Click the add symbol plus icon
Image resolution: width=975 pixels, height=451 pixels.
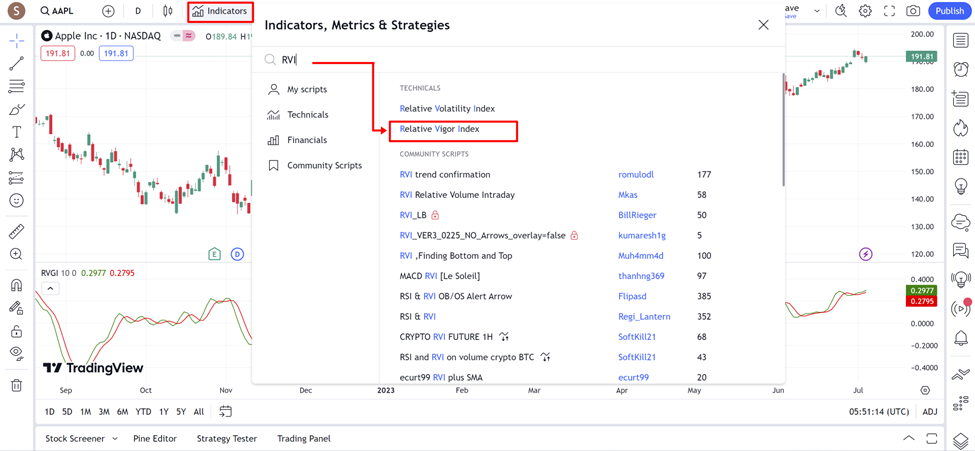(108, 11)
